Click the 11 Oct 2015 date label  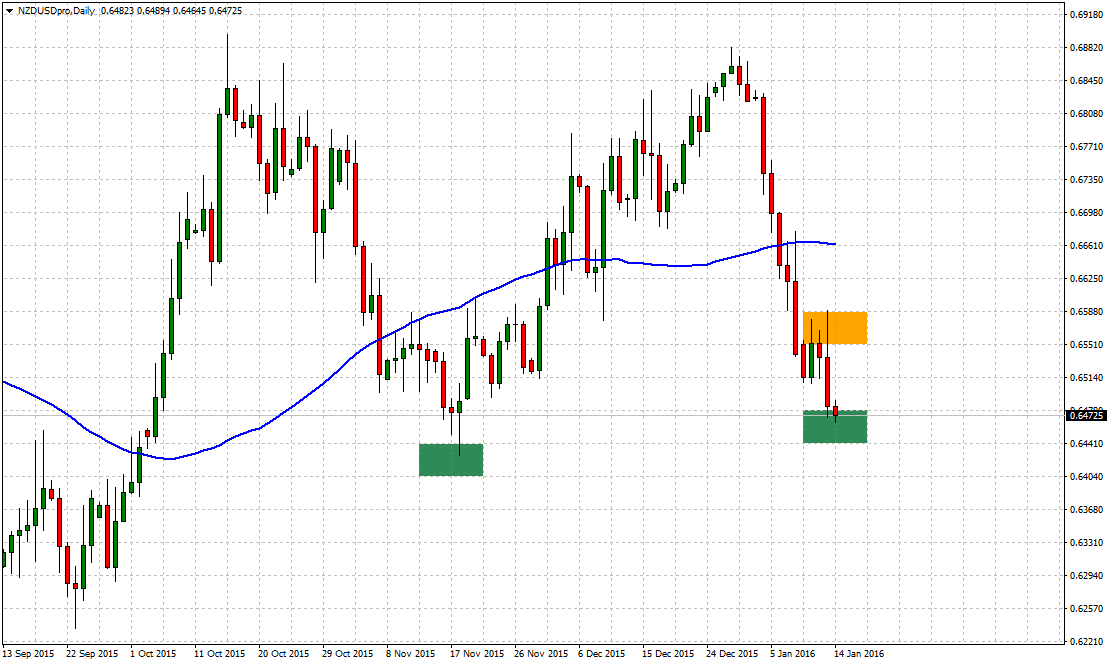coord(220,654)
